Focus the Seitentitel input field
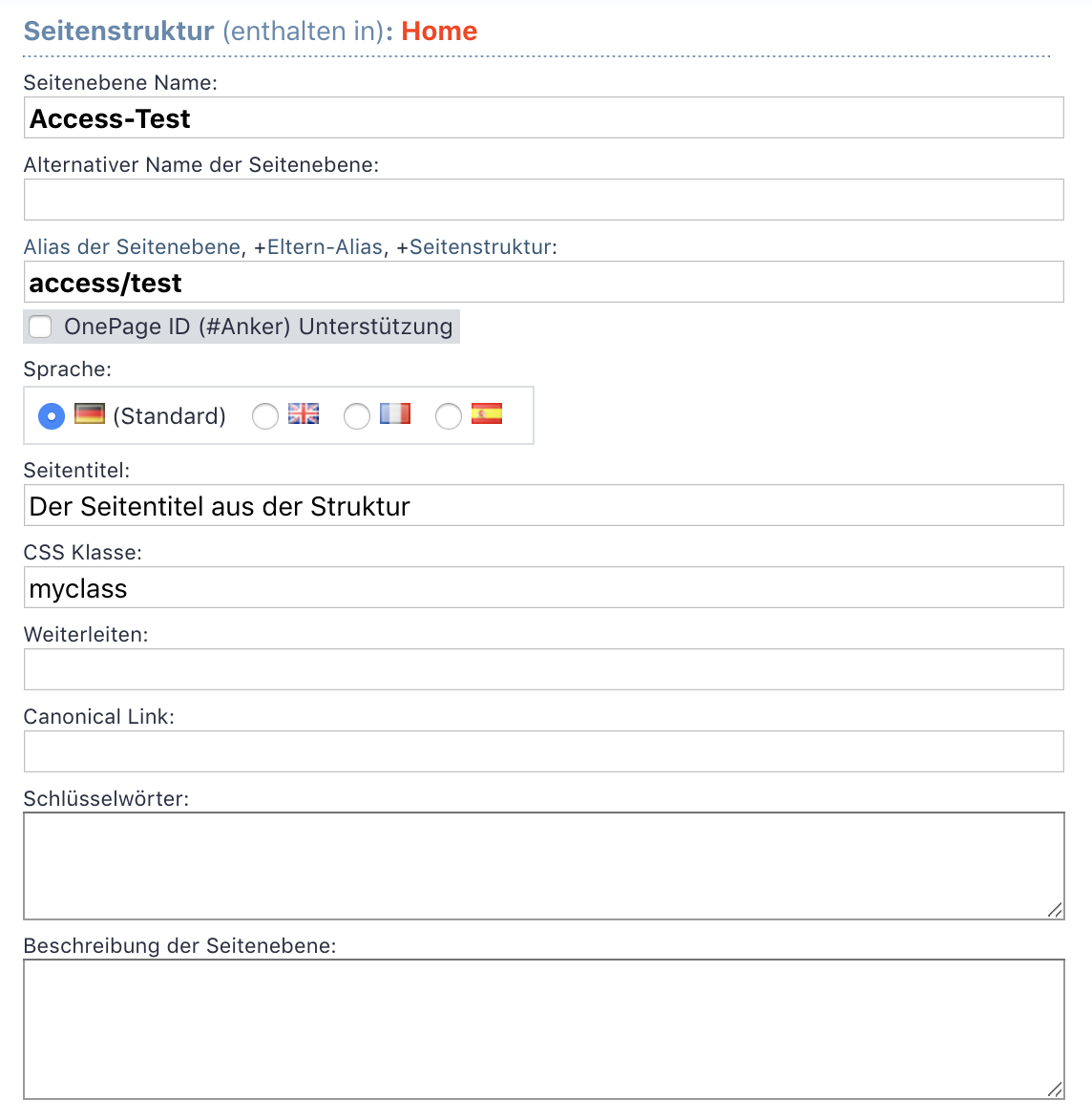 [x=543, y=505]
